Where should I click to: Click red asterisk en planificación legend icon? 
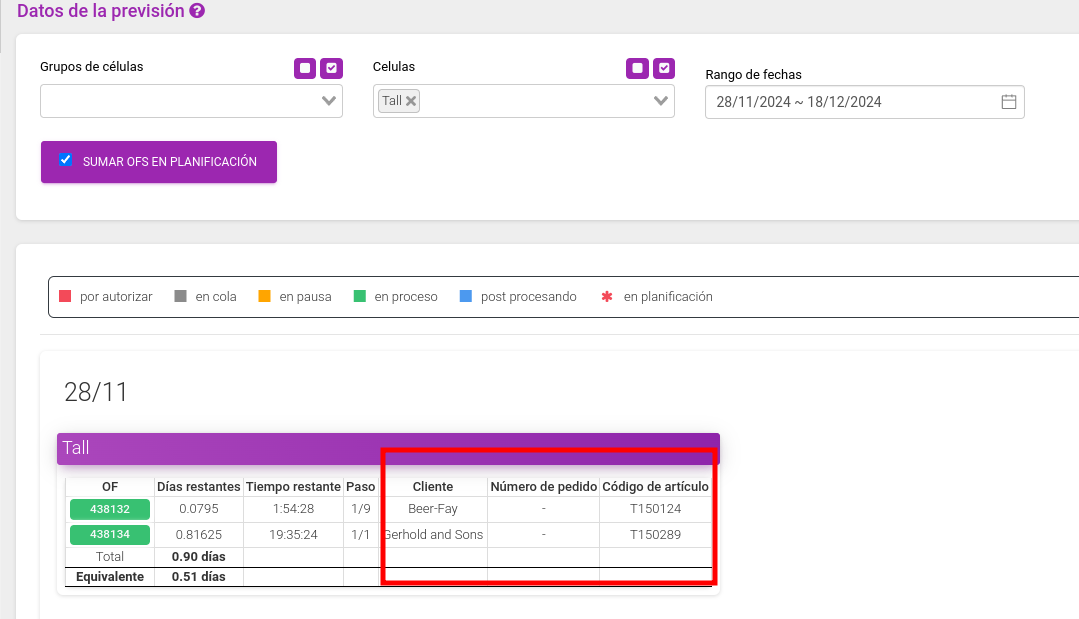607,296
